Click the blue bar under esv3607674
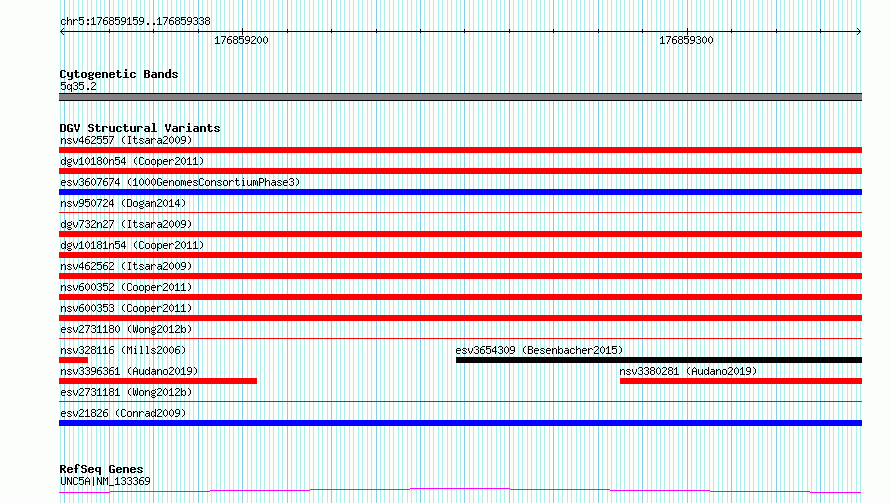The height and width of the screenshot is (503, 890). [x=460, y=192]
